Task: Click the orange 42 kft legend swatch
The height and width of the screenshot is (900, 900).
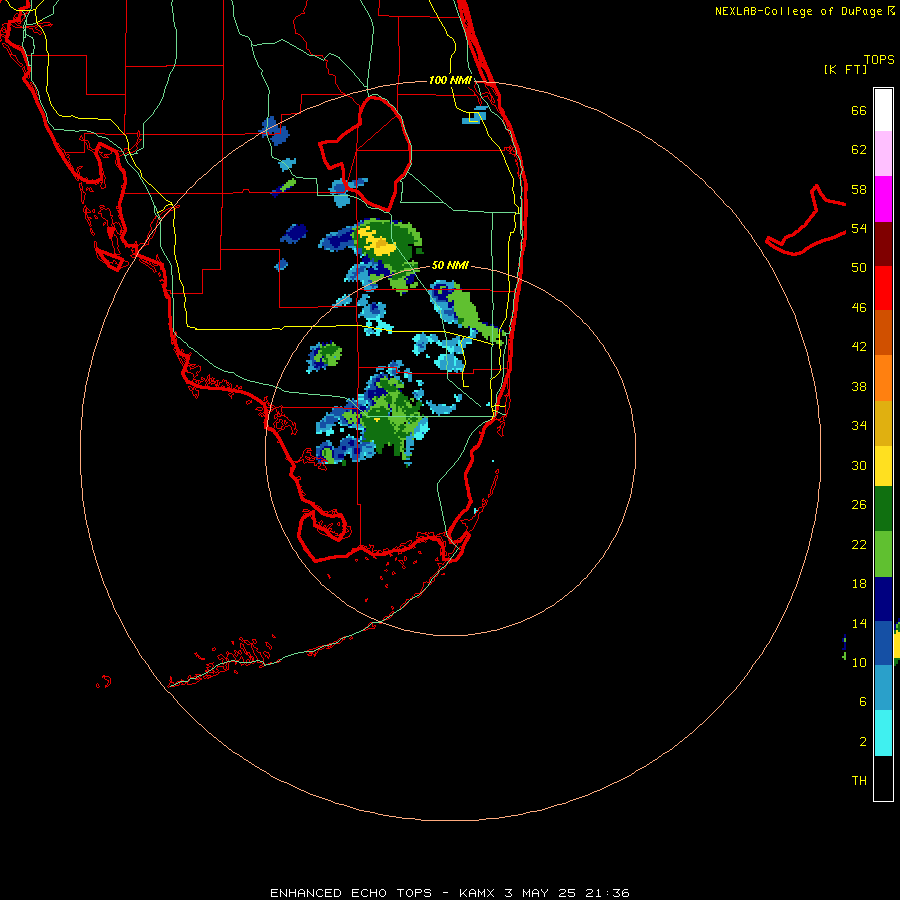Action: coord(883,378)
